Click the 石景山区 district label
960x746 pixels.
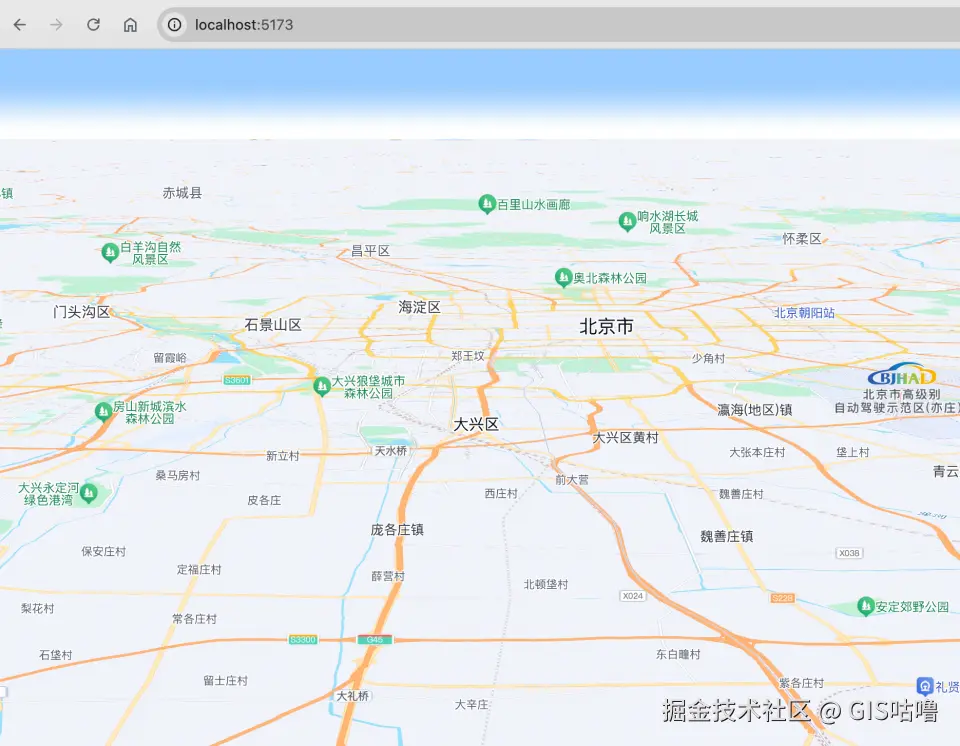coord(273,325)
